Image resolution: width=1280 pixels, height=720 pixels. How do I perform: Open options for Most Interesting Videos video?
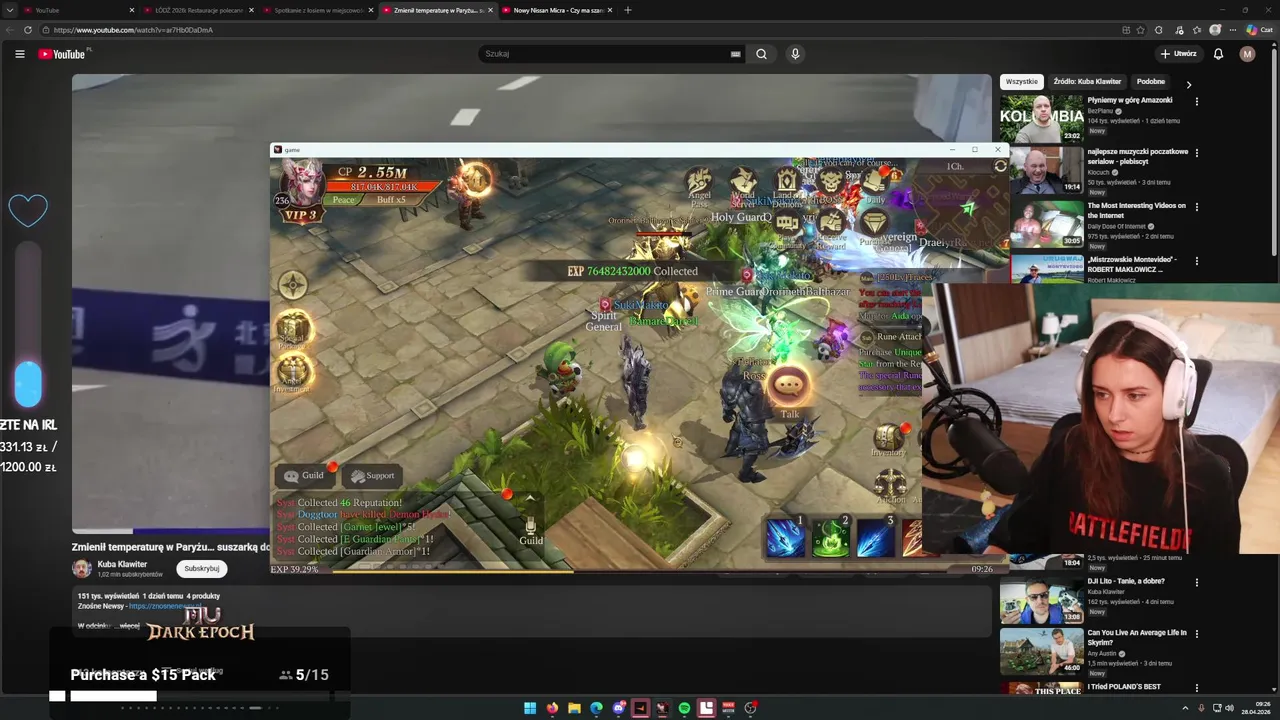(1196, 207)
